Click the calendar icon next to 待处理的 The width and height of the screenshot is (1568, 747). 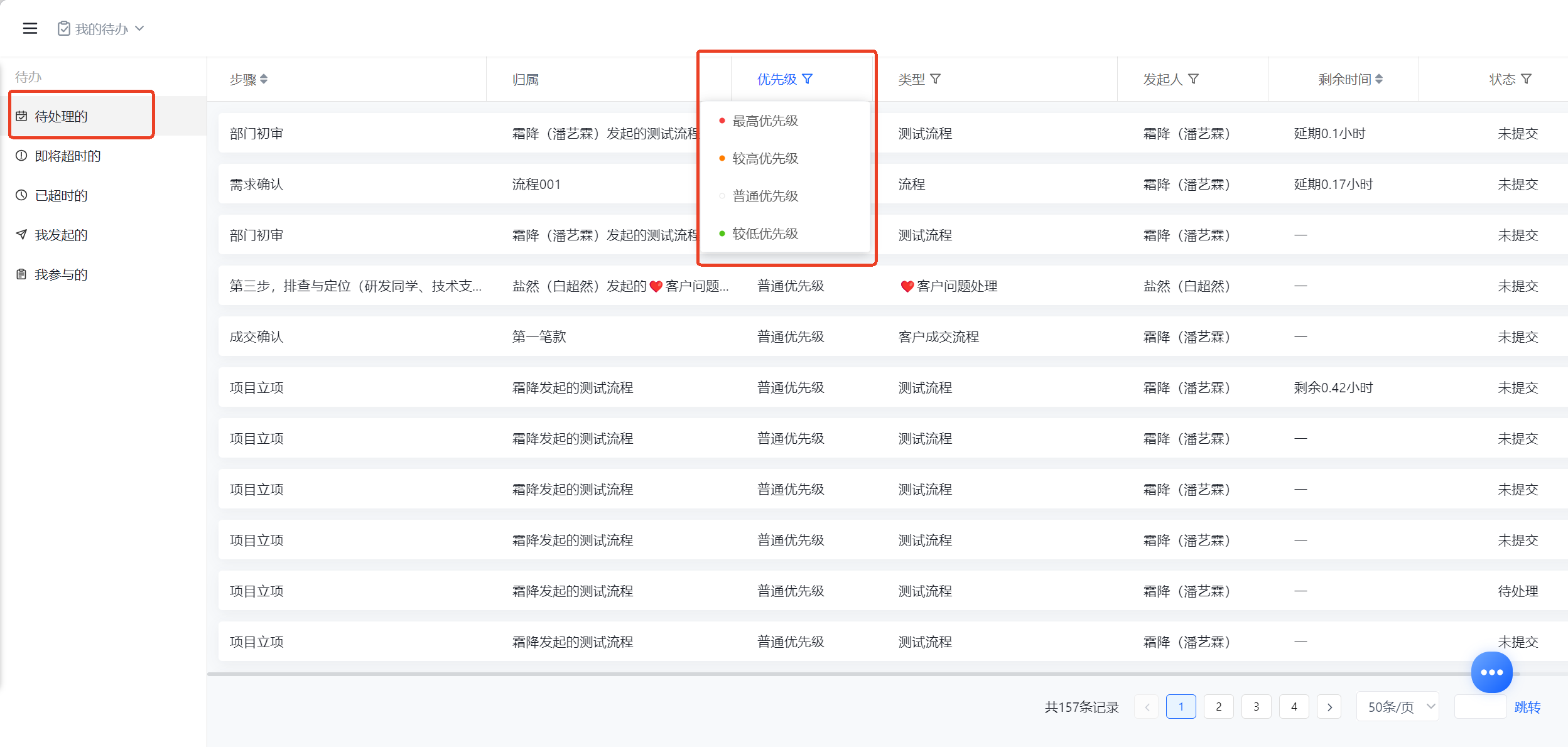(21, 116)
